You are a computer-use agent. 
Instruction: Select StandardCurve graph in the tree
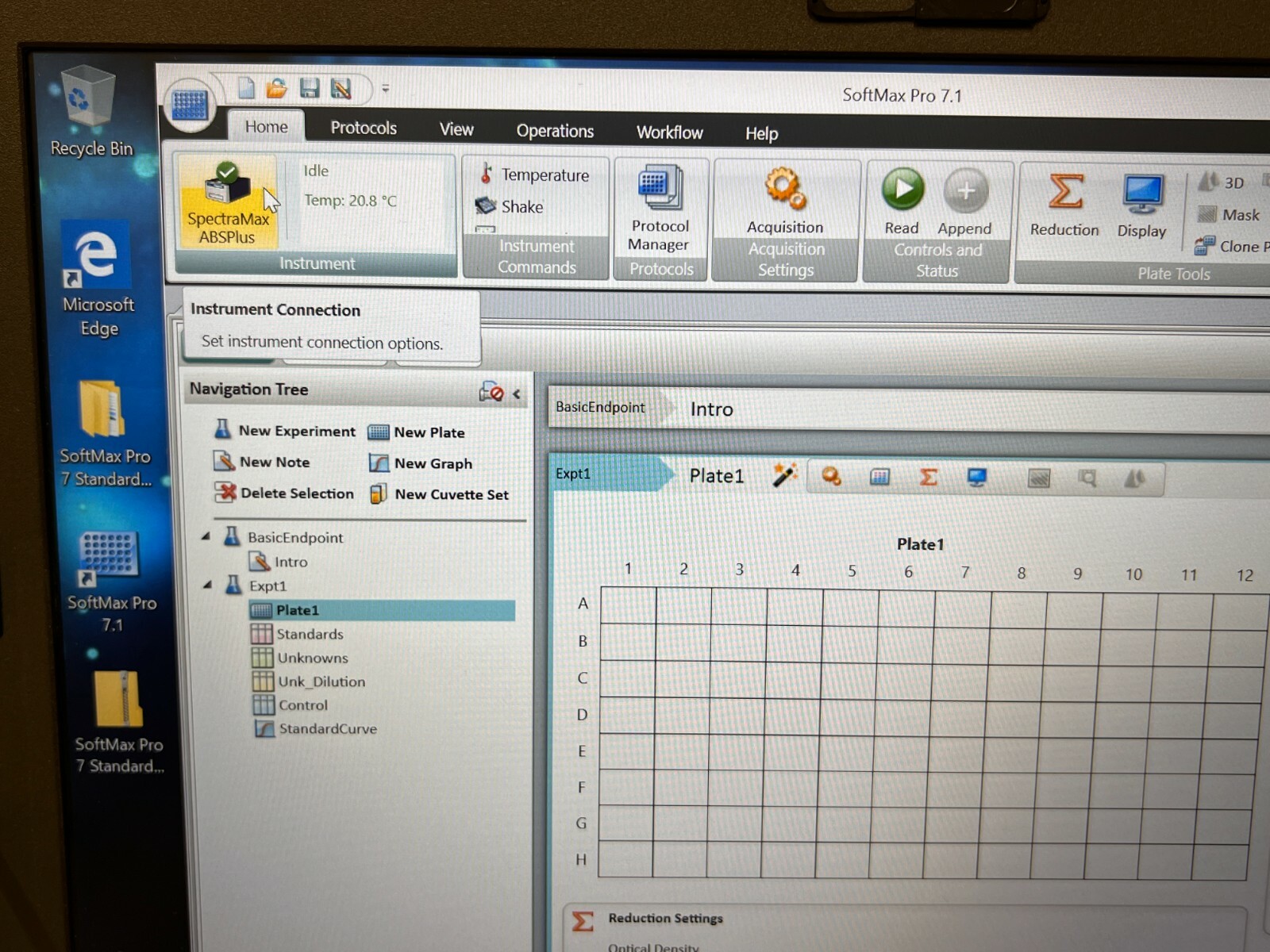(x=316, y=728)
